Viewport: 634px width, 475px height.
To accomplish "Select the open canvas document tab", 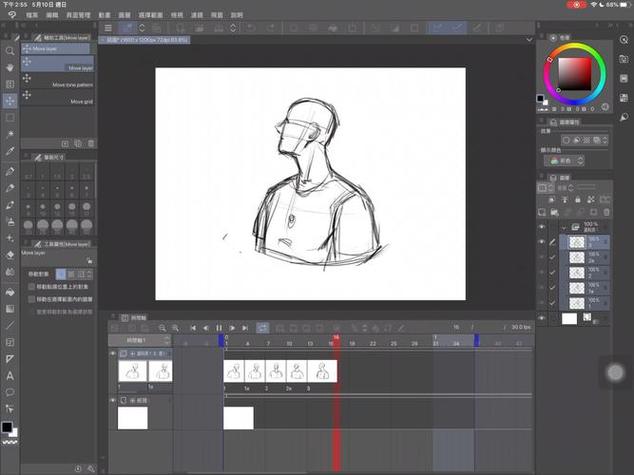I will [145, 40].
